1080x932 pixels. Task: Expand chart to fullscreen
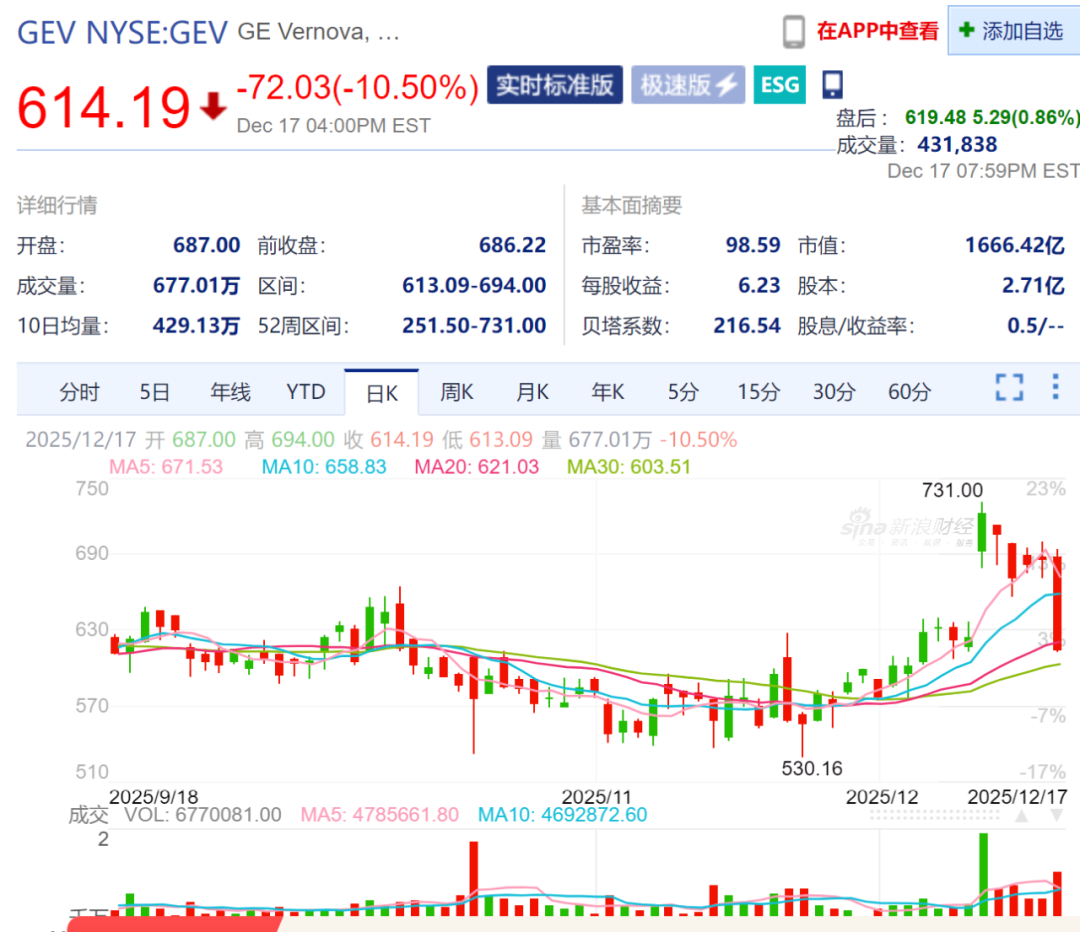(x=1010, y=387)
